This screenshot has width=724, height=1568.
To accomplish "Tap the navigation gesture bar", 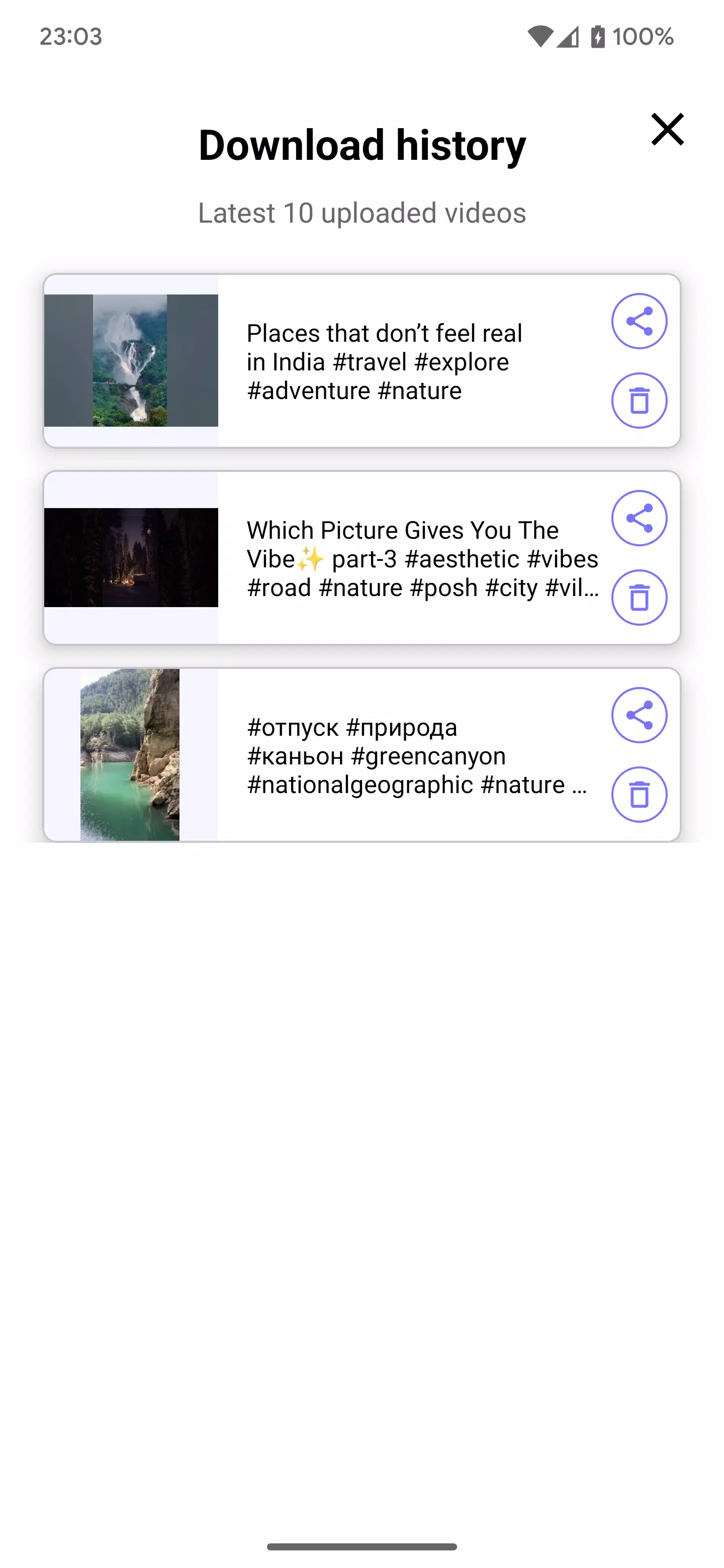I will coord(361,1547).
